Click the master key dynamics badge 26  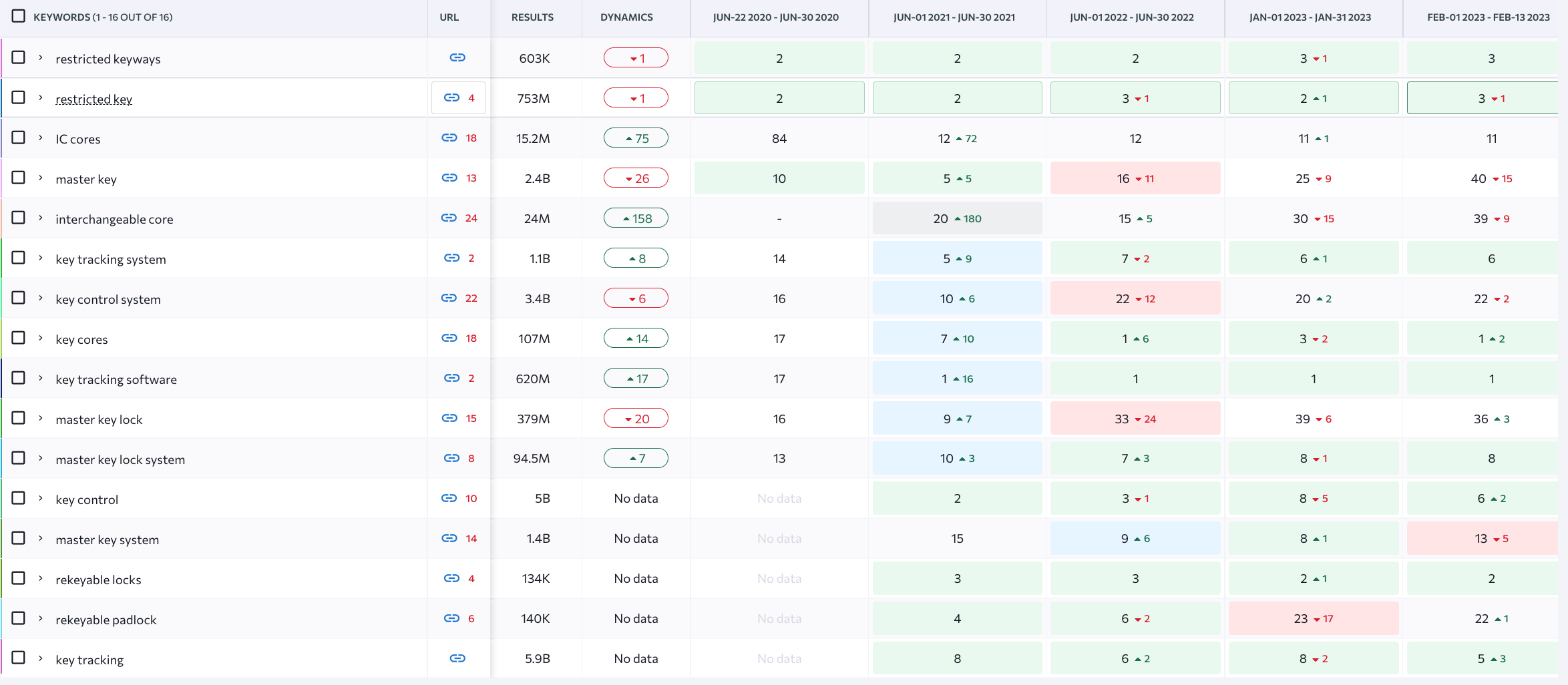636,178
